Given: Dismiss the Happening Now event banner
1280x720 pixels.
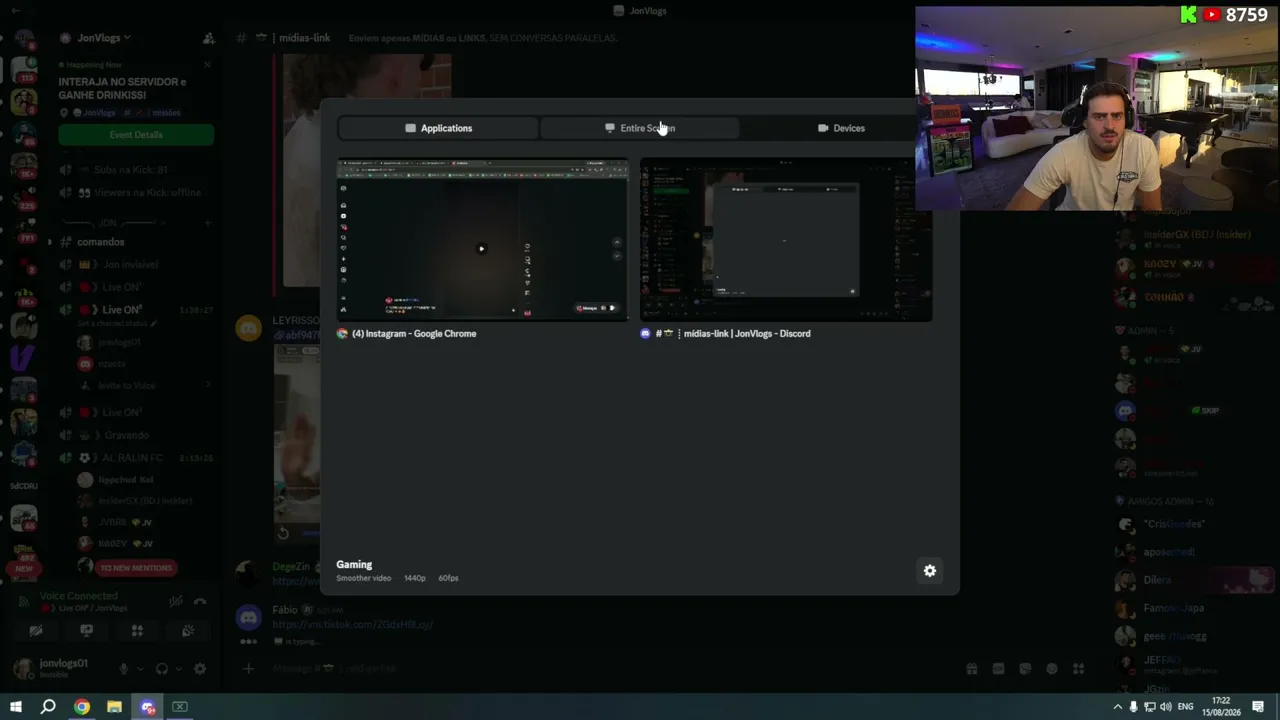Looking at the screenshot, I should (207, 65).
